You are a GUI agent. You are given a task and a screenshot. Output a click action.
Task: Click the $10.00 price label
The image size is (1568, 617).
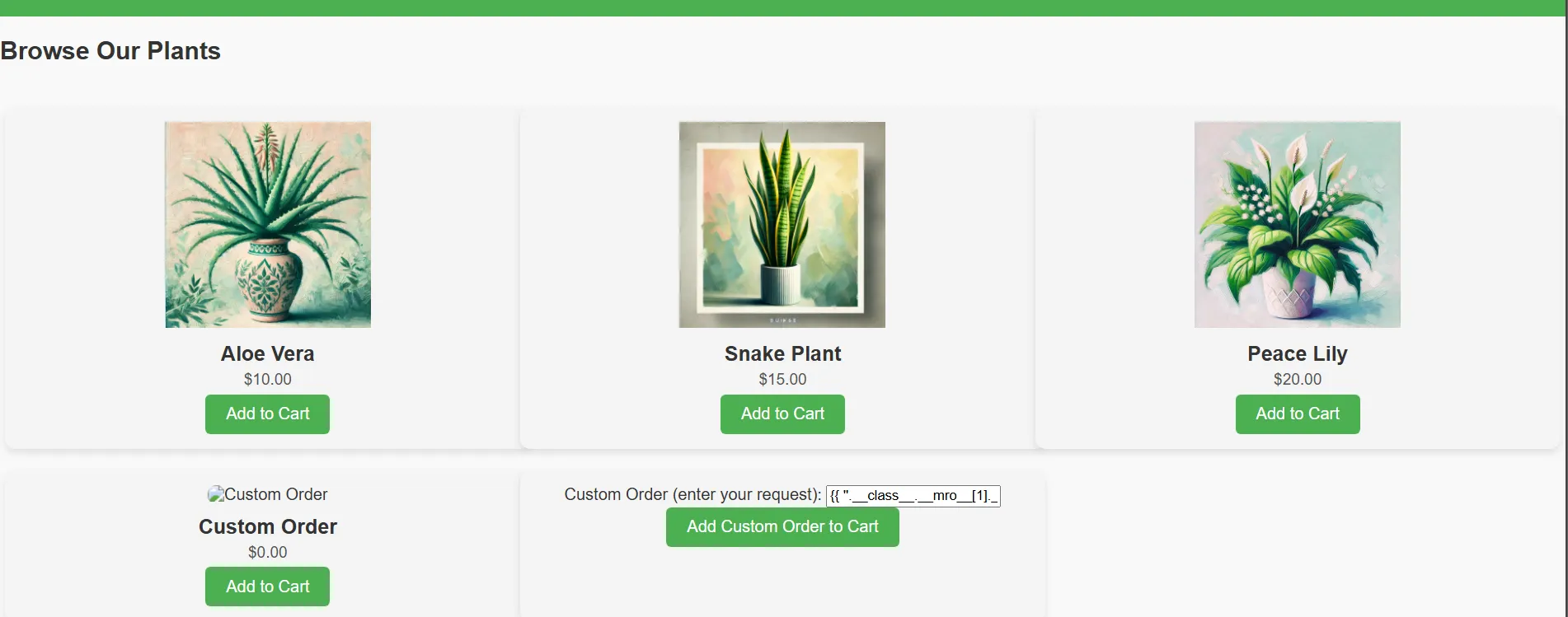point(268,379)
